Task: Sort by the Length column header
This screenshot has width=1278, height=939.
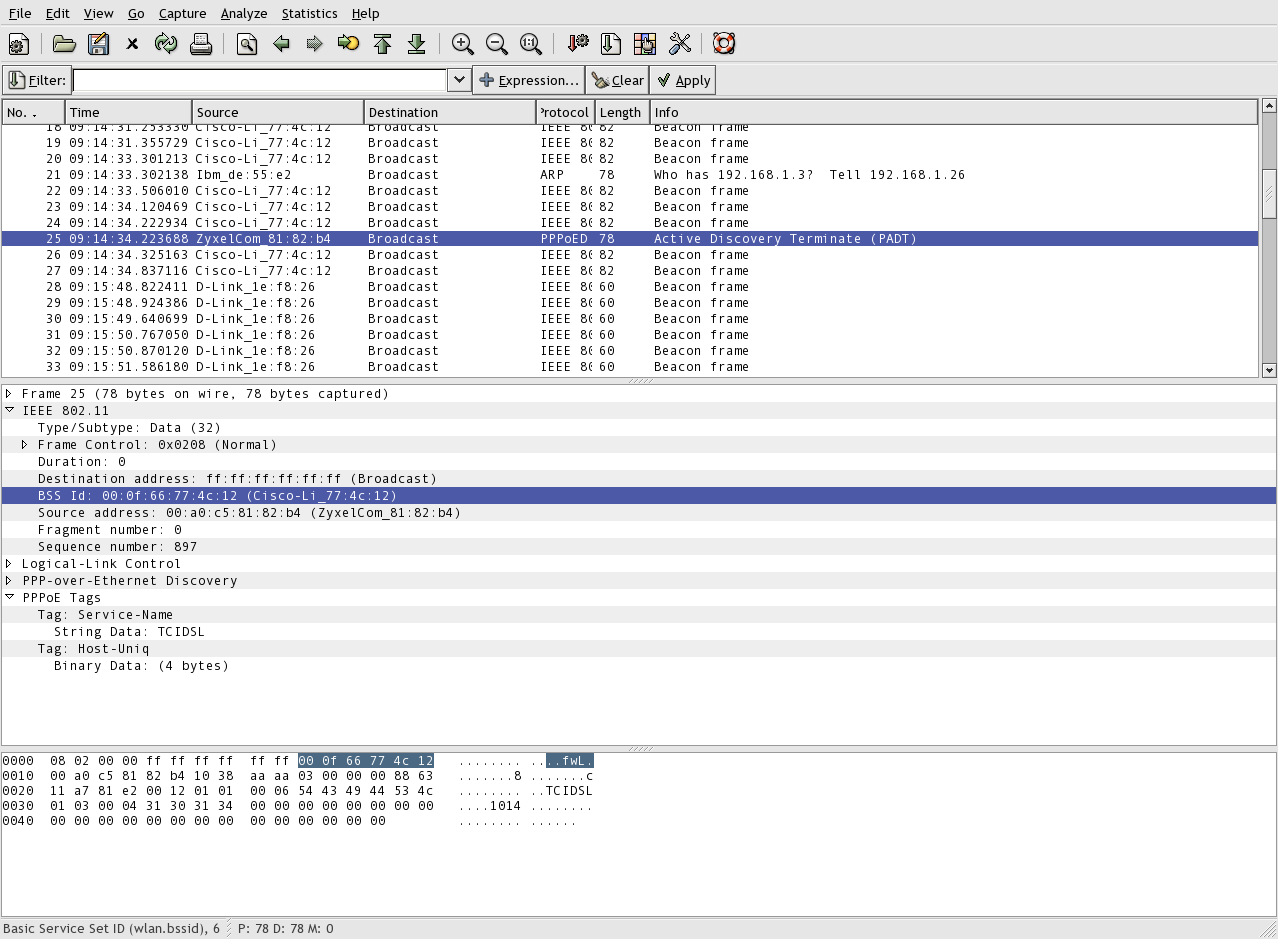Action: coord(622,112)
